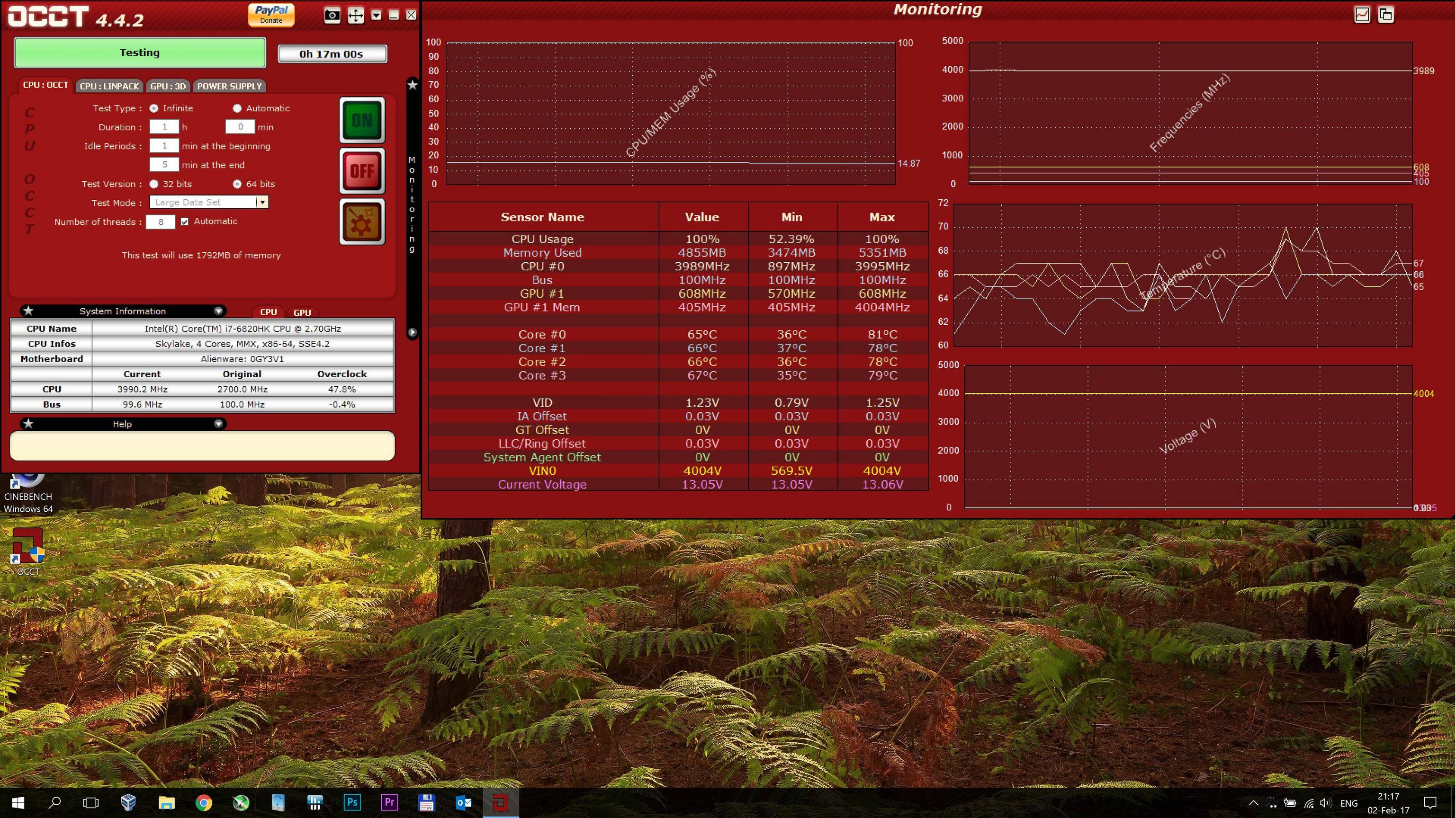
Task: Click the Number of threads field
Action: click(x=161, y=222)
